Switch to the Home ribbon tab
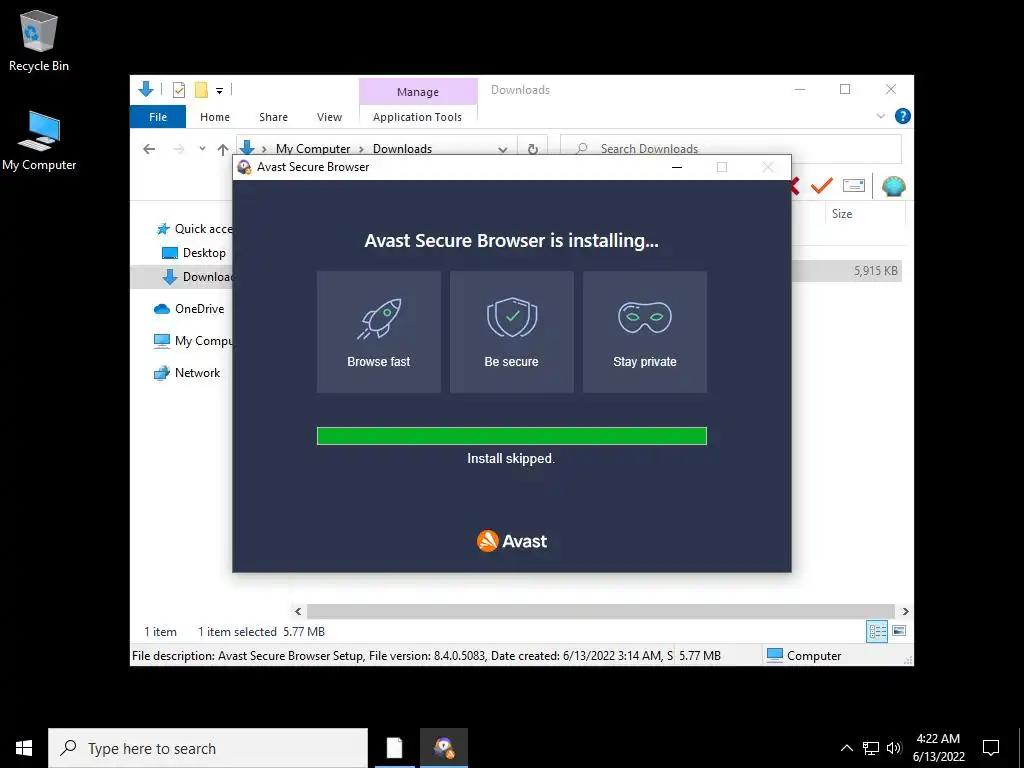This screenshot has width=1024, height=768. [x=215, y=117]
